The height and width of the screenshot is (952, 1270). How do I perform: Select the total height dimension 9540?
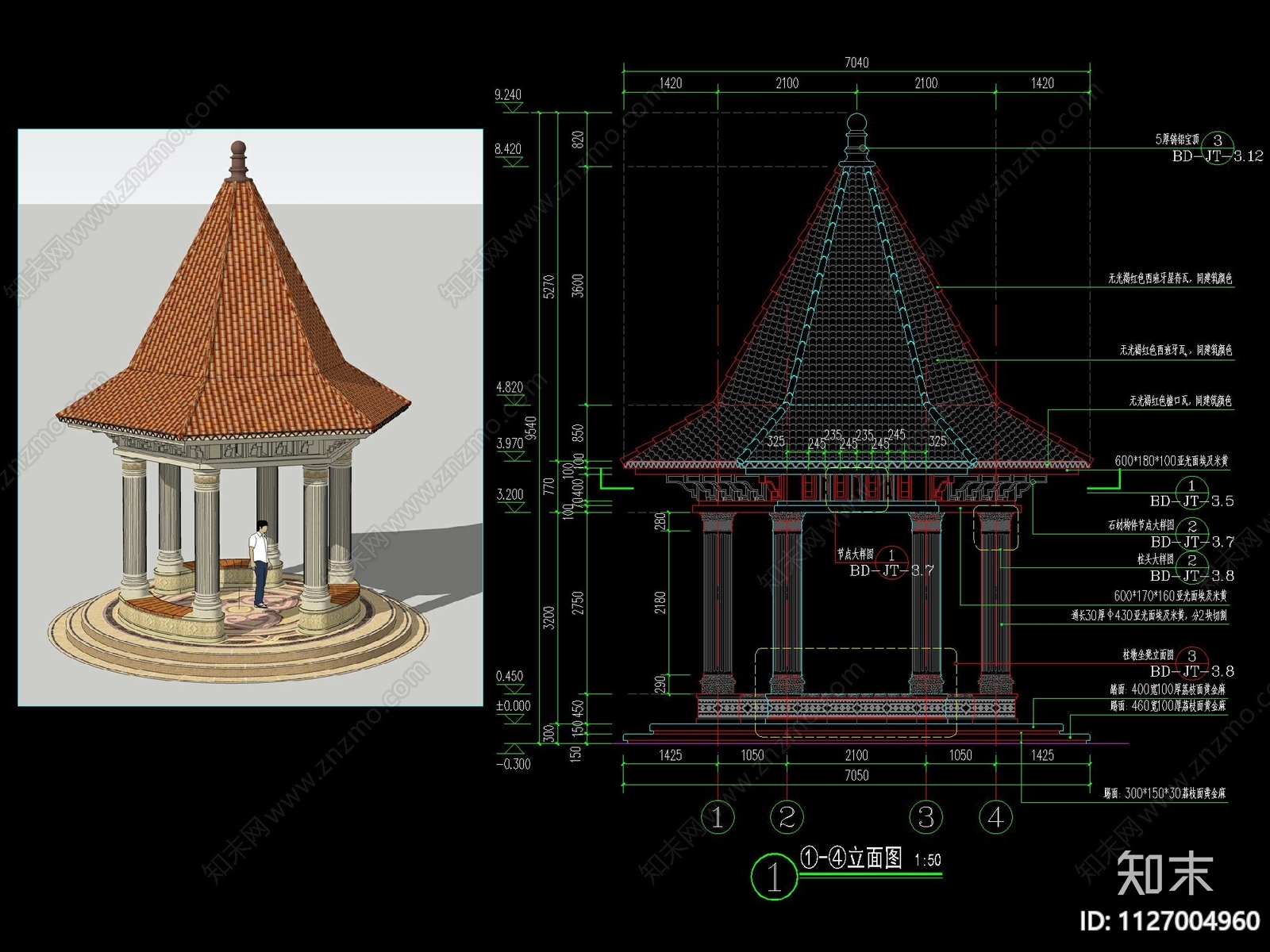(x=531, y=429)
